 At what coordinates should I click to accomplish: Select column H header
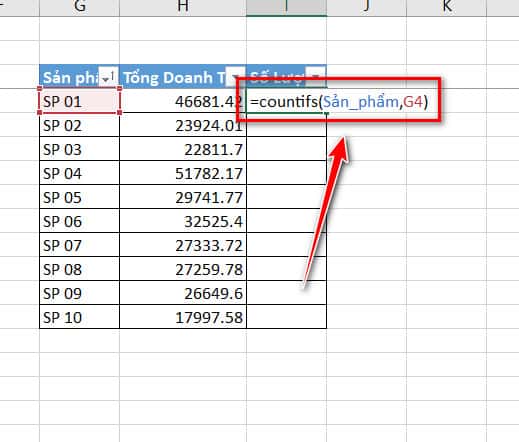pyautogui.click(x=183, y=7)
